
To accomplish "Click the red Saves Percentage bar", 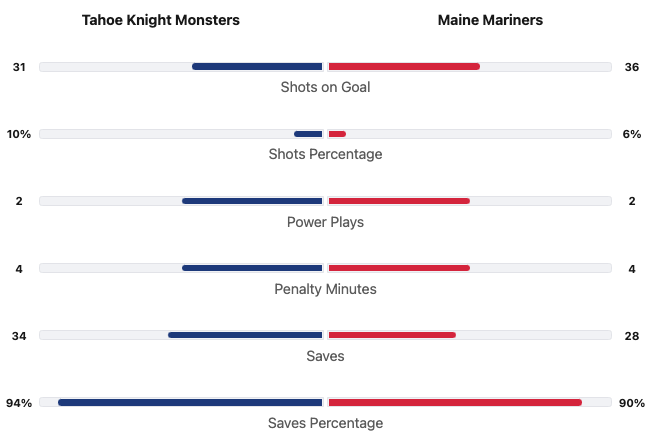I will 455,402.
